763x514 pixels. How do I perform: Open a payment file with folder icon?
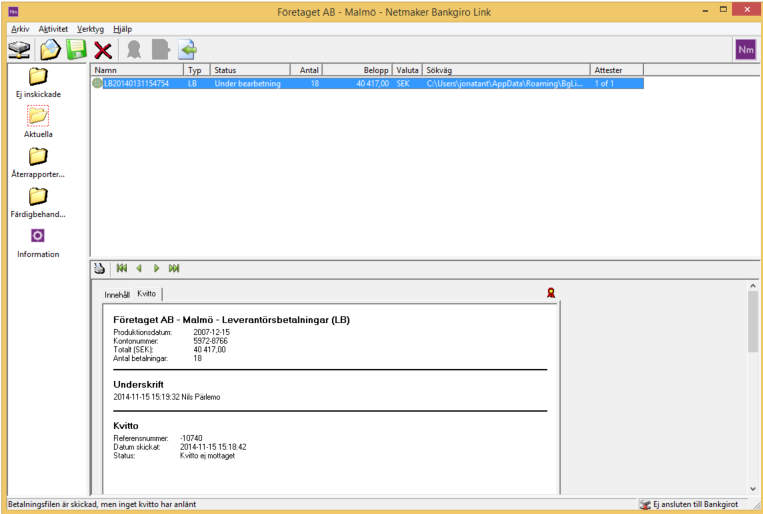pyautogui.click(x=50, y=50)
